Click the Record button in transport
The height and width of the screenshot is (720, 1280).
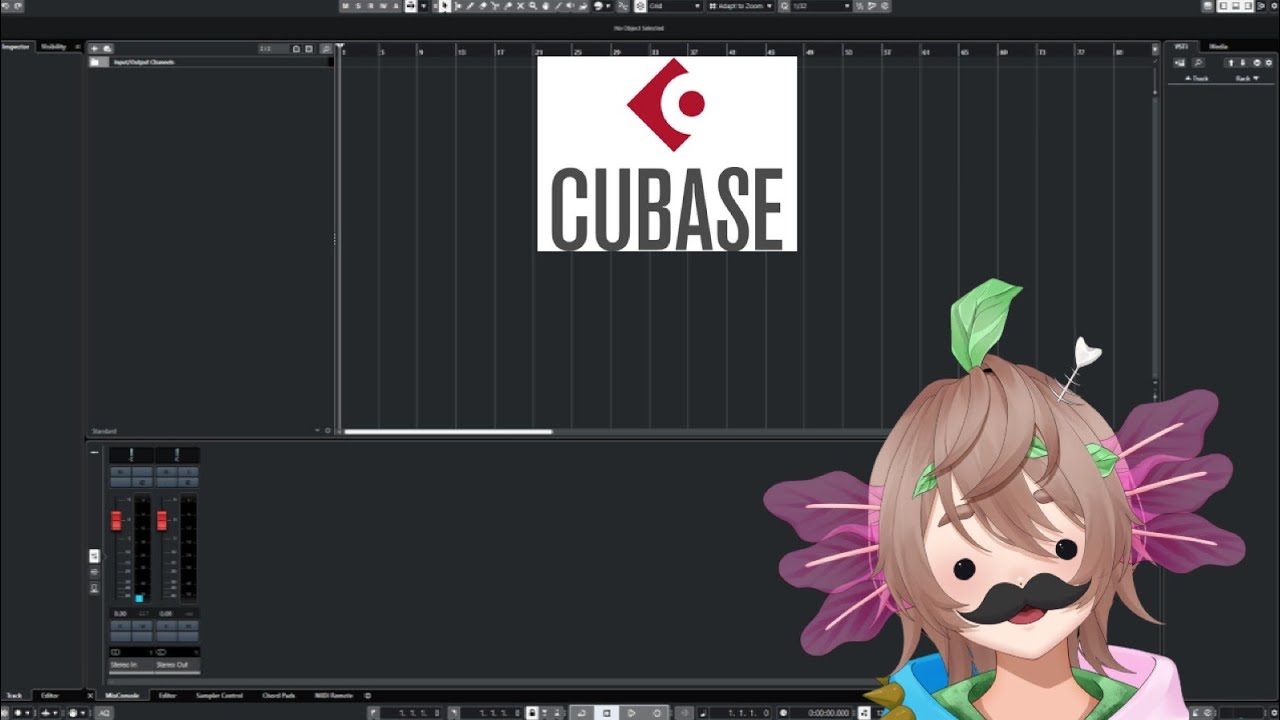pyautogui.click(x=657, y=712)
